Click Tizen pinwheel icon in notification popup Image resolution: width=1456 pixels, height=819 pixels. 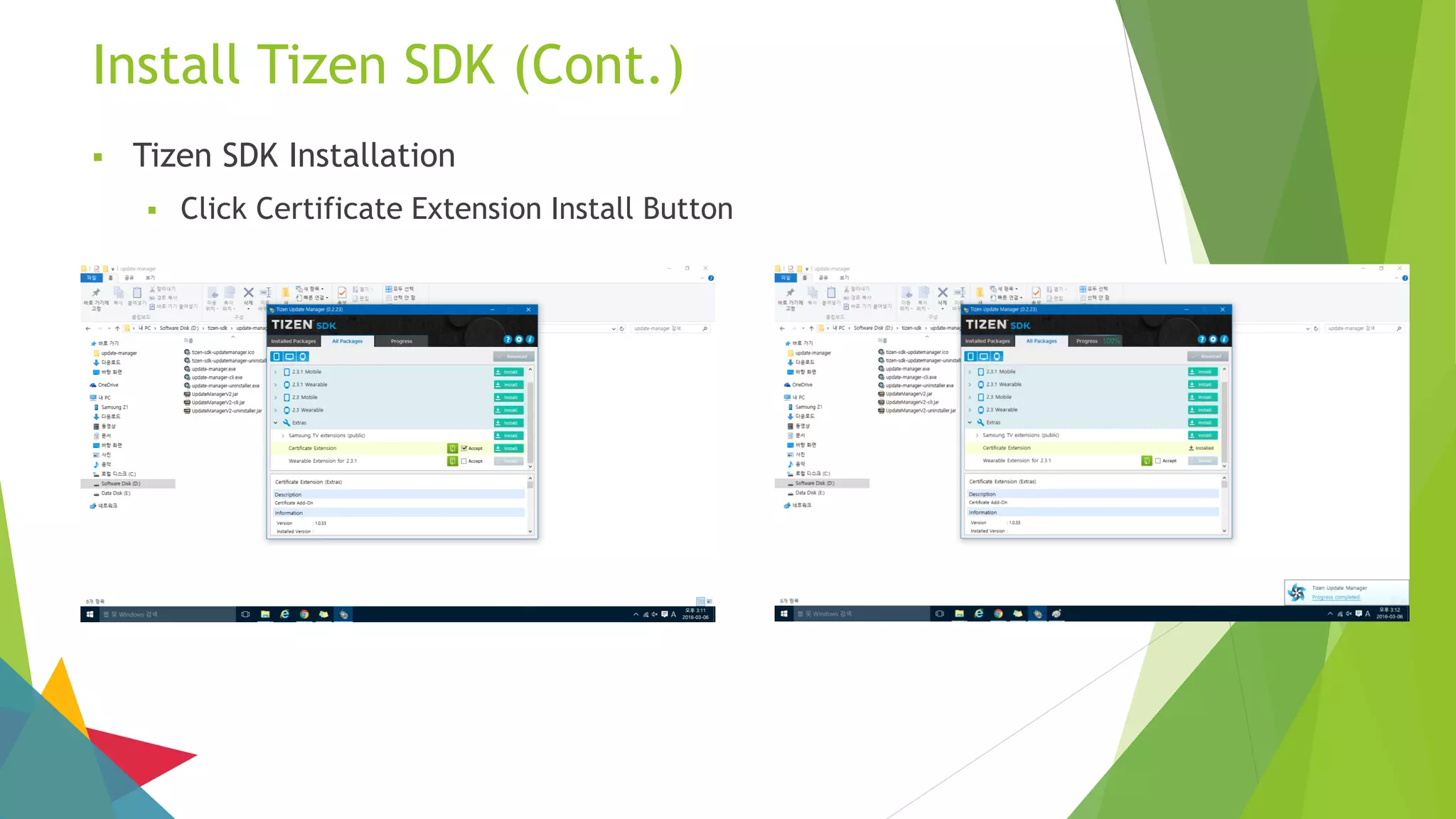(1297, 592)
